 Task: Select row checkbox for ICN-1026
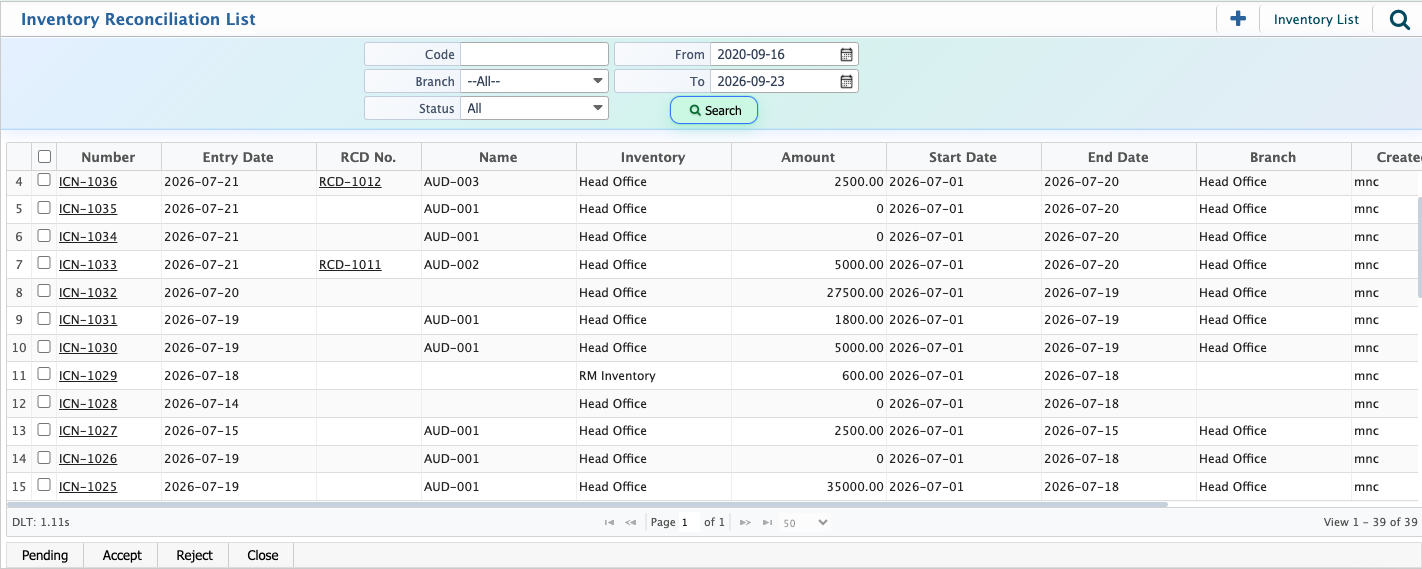44,458
